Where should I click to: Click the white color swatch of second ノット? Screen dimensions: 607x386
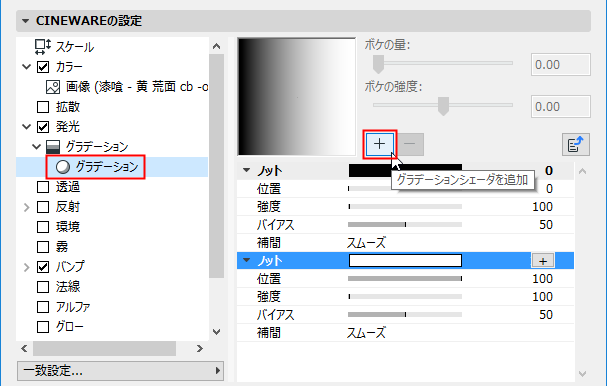(405, 261)
